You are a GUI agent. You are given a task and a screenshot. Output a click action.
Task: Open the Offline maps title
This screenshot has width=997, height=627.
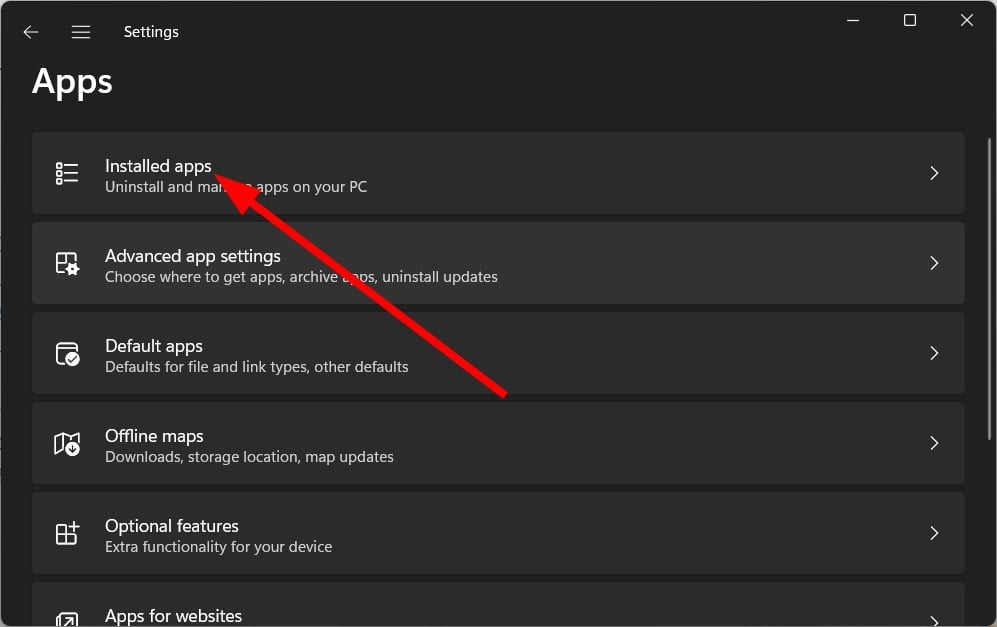[154, 436]
